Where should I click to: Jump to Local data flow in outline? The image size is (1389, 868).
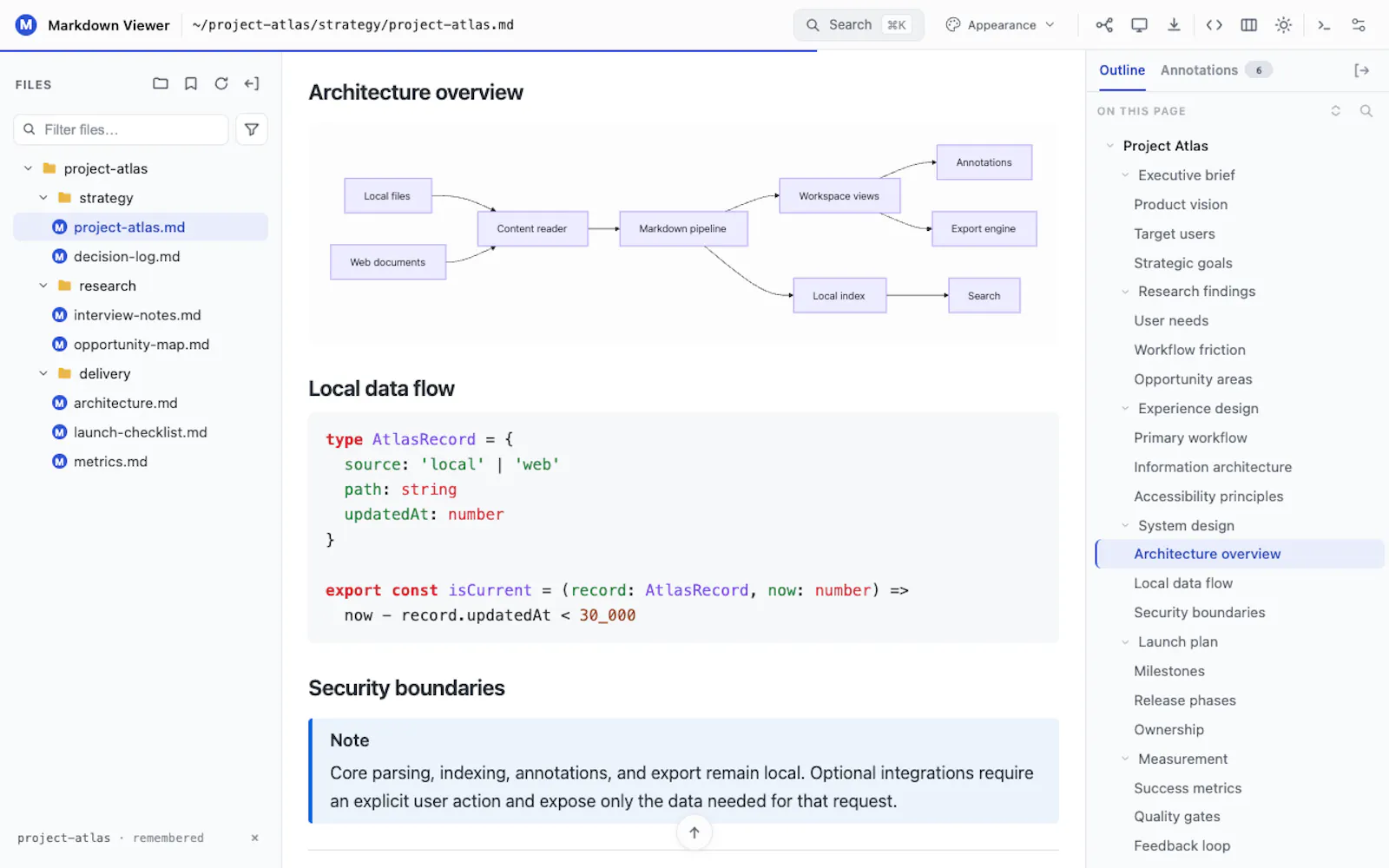1182,583
